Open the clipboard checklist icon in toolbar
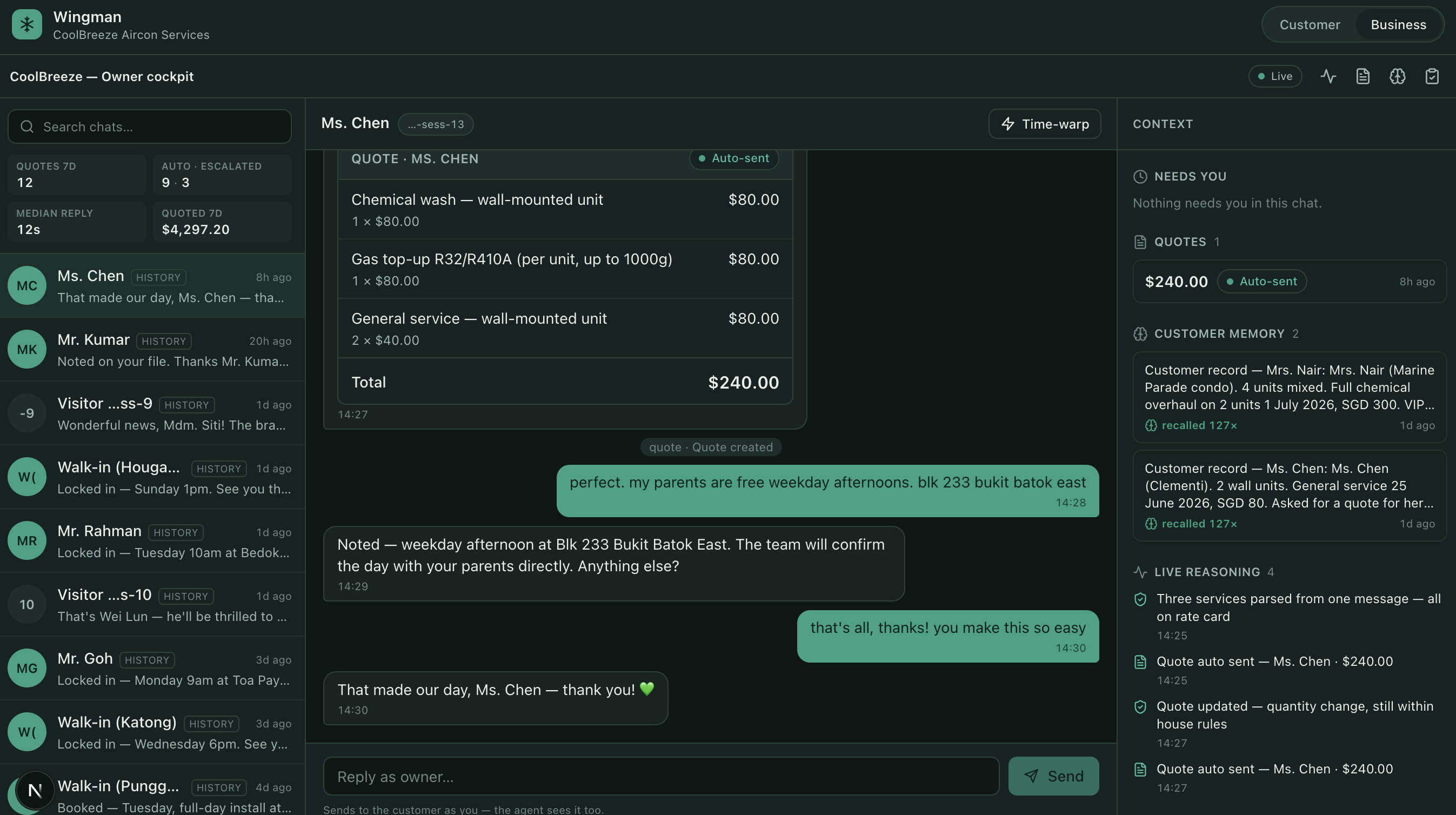Screen dimensions: 1456x815 [x=1432, y=76]
